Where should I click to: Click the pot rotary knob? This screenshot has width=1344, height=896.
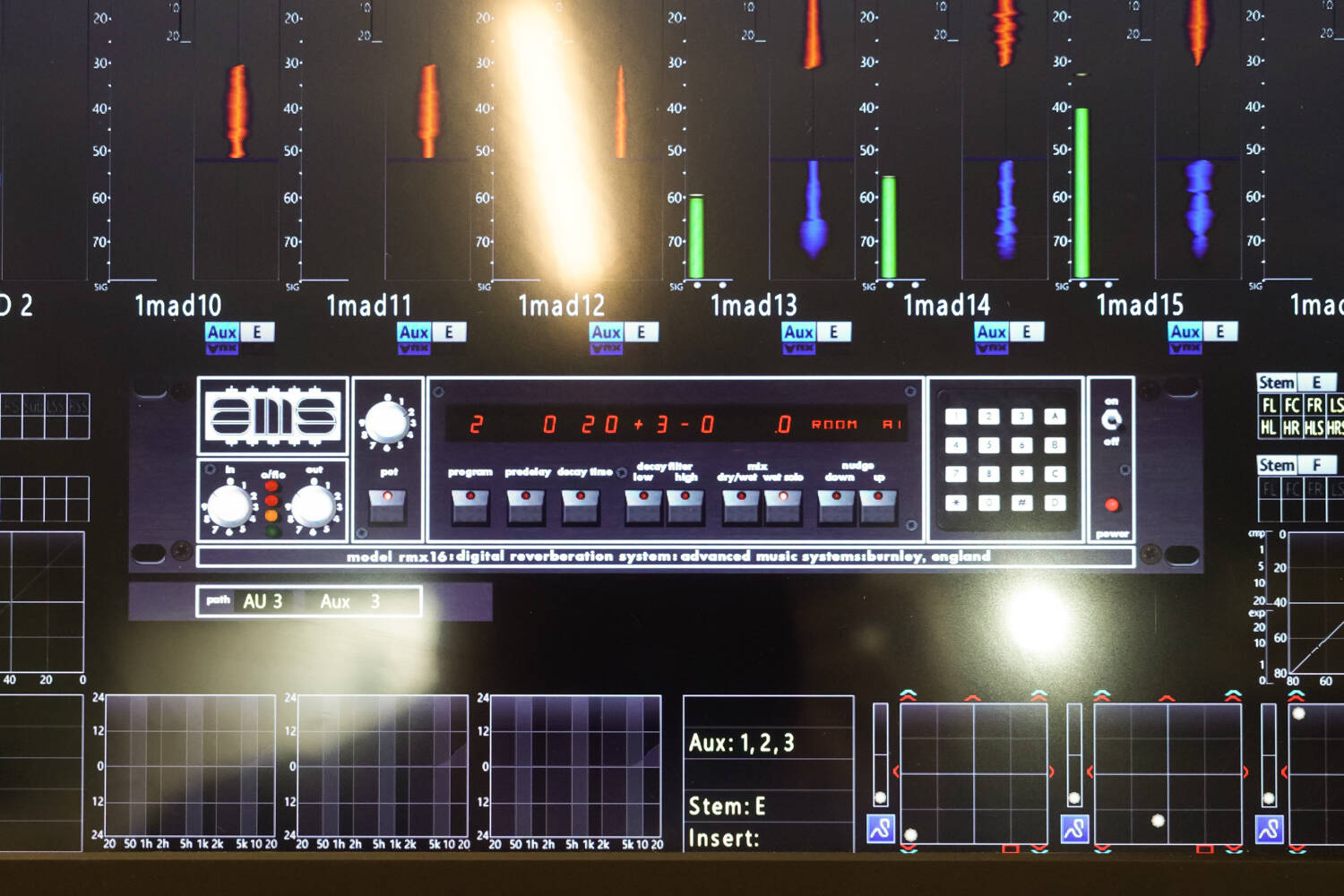click(387, 421)
